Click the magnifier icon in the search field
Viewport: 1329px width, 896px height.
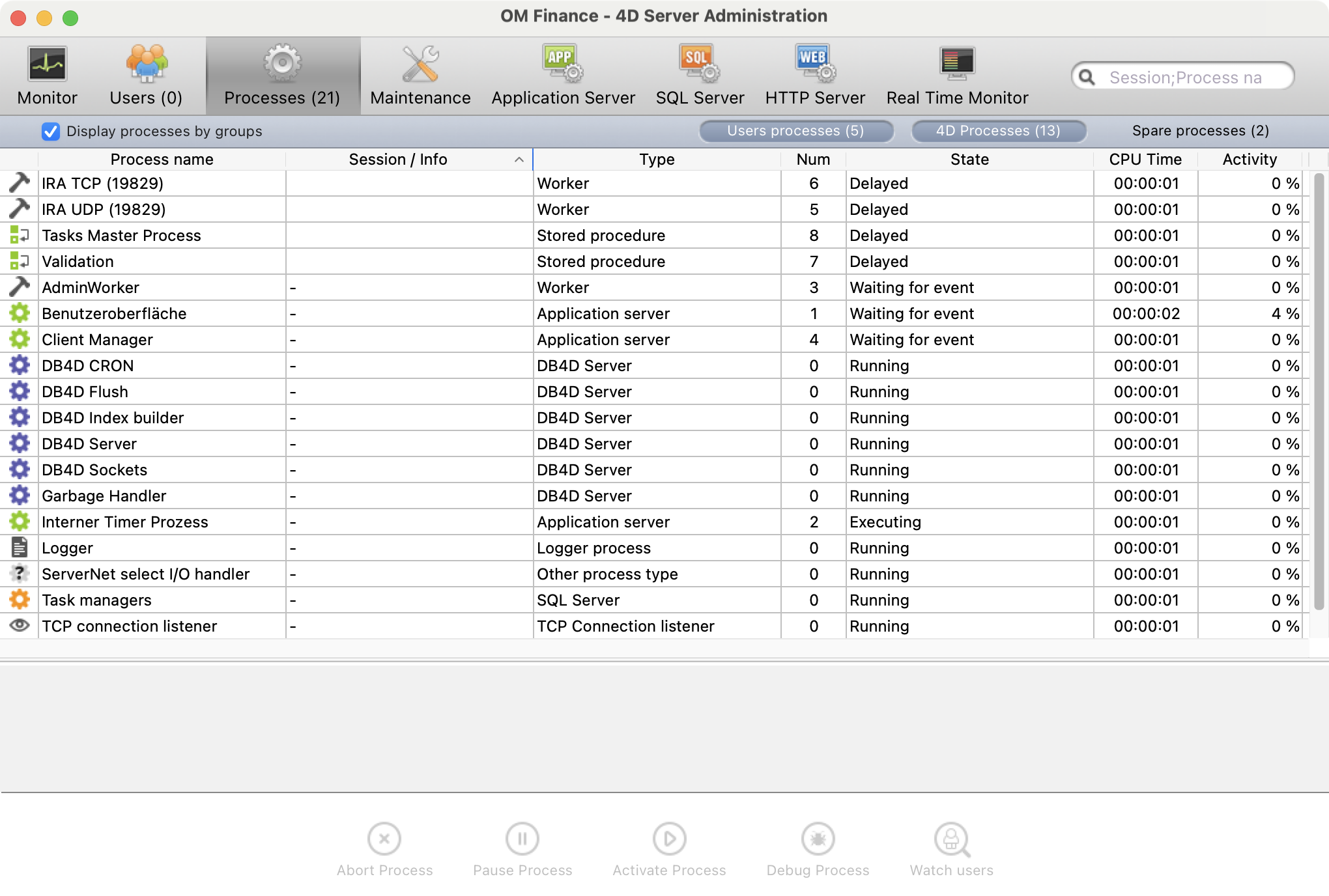[x=1087, y=77]
